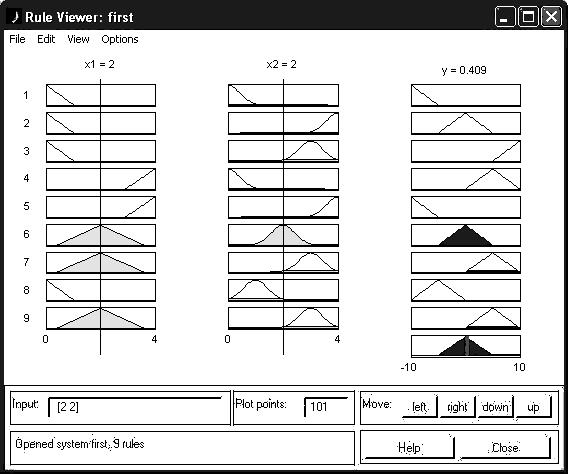Open the Options menu
Screen dimensions: 568x474
pyautogui.click(x=120, y=39)
